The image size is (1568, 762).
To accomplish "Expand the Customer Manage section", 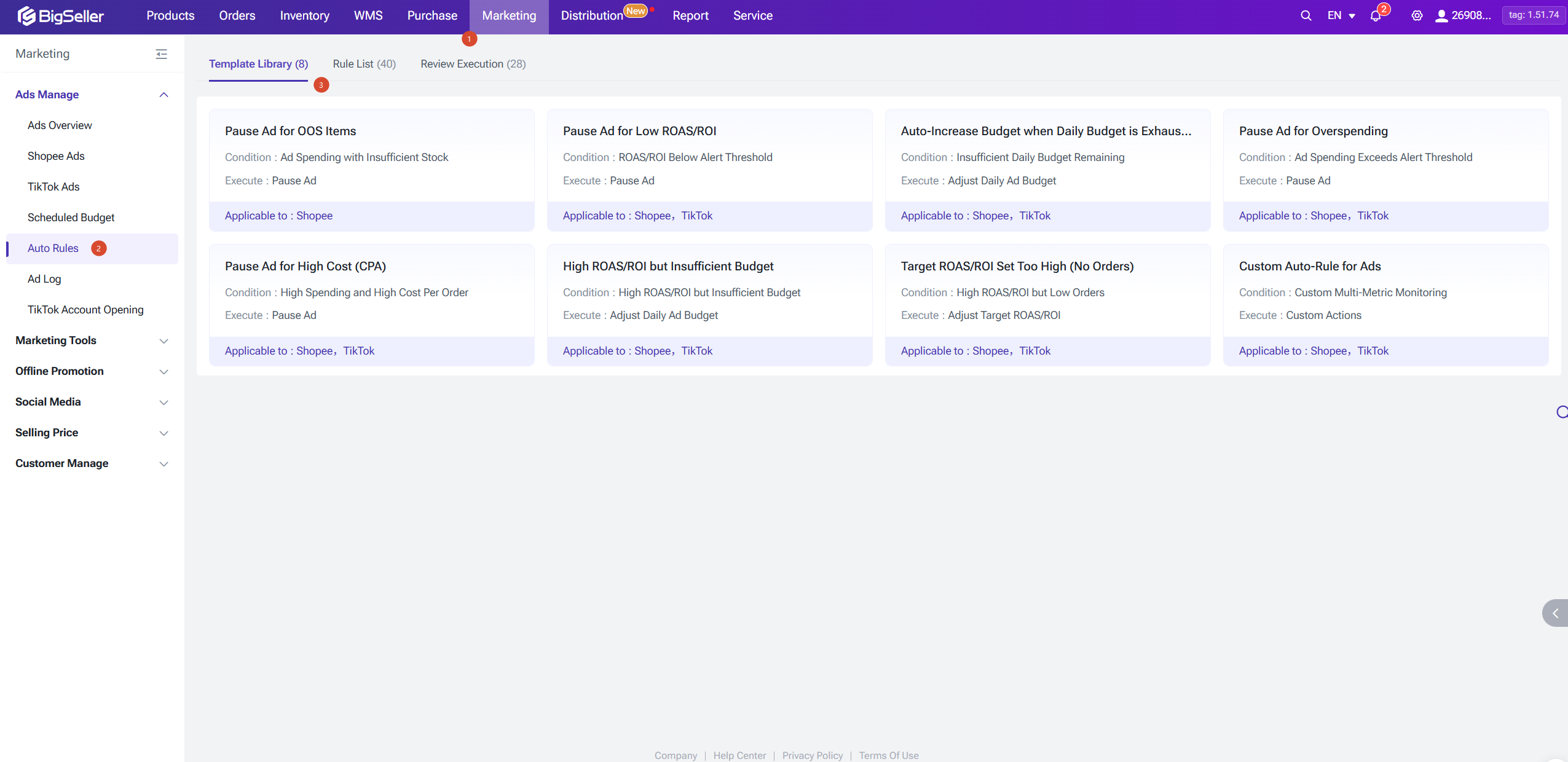I will (x=163, y=463).
